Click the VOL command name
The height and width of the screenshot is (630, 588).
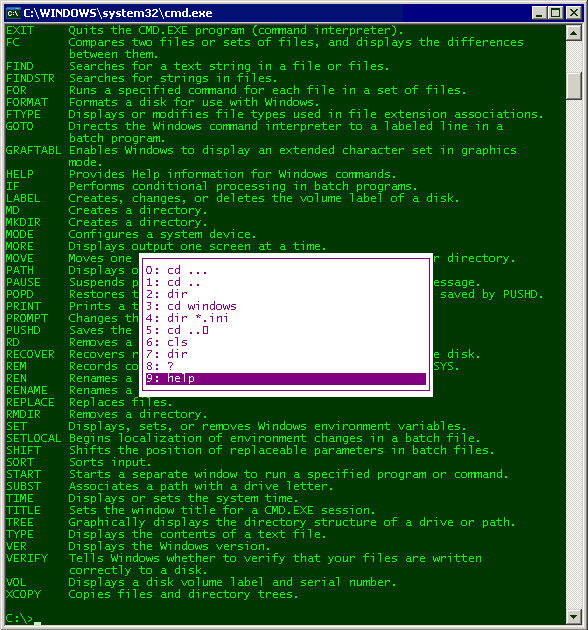pos(16,583)
